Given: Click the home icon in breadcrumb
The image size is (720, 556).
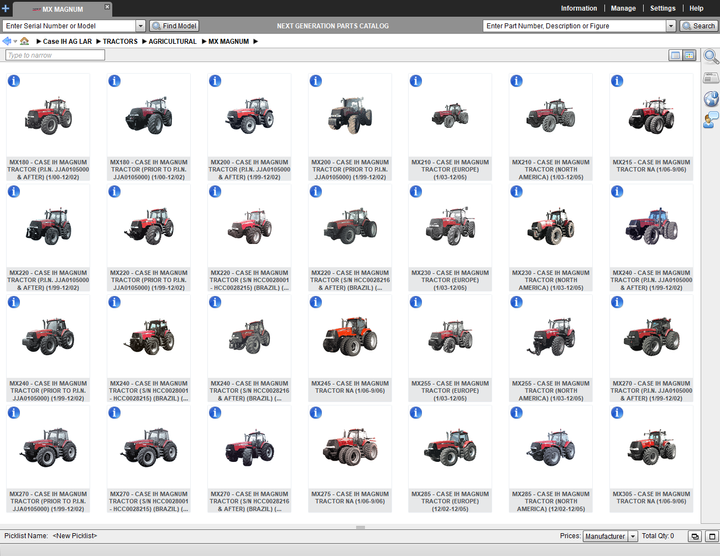Looking at the screenshot, I should pyautogui.click(x=24, y=41).
